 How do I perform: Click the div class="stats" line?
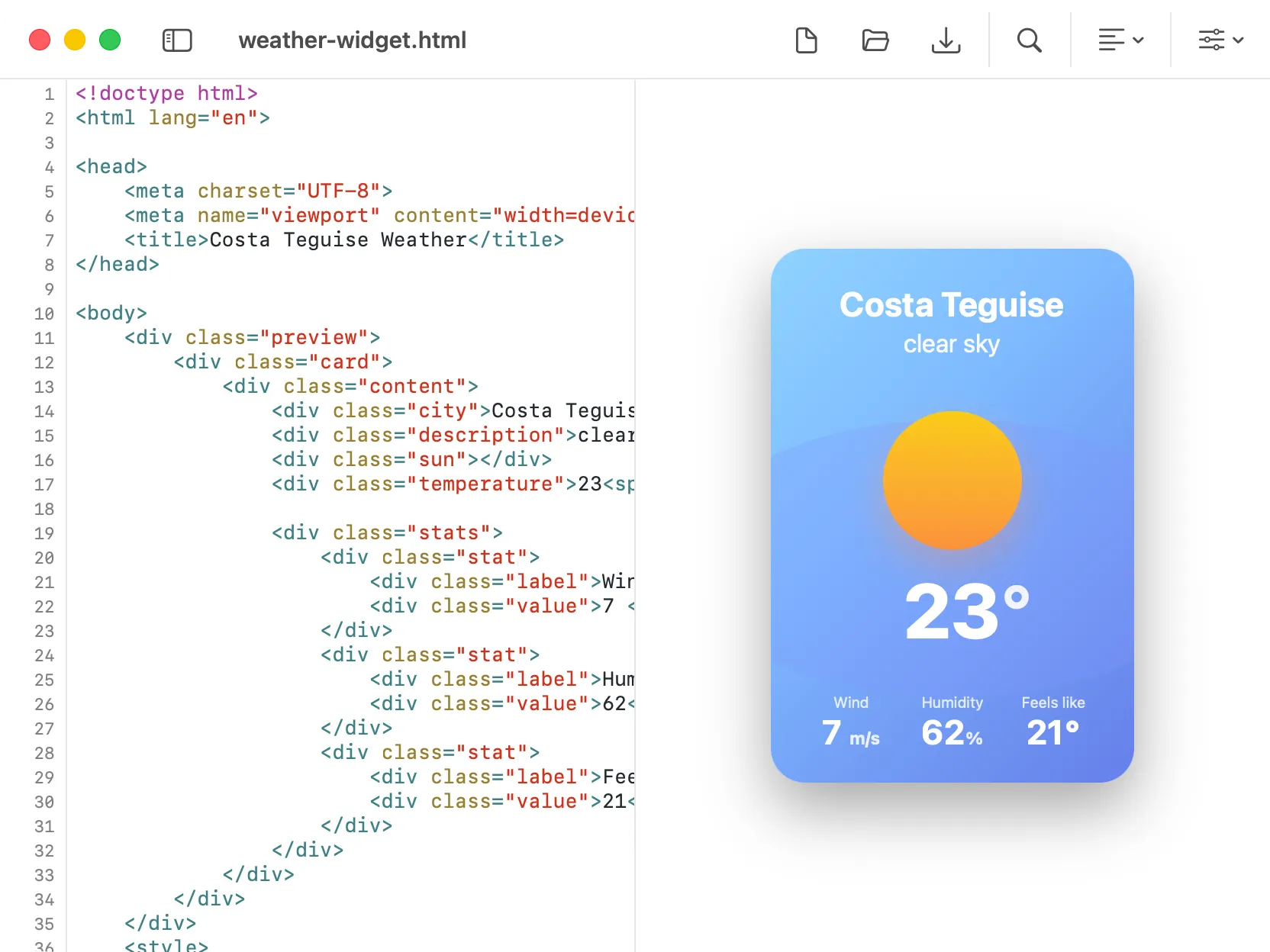[388, 532]
